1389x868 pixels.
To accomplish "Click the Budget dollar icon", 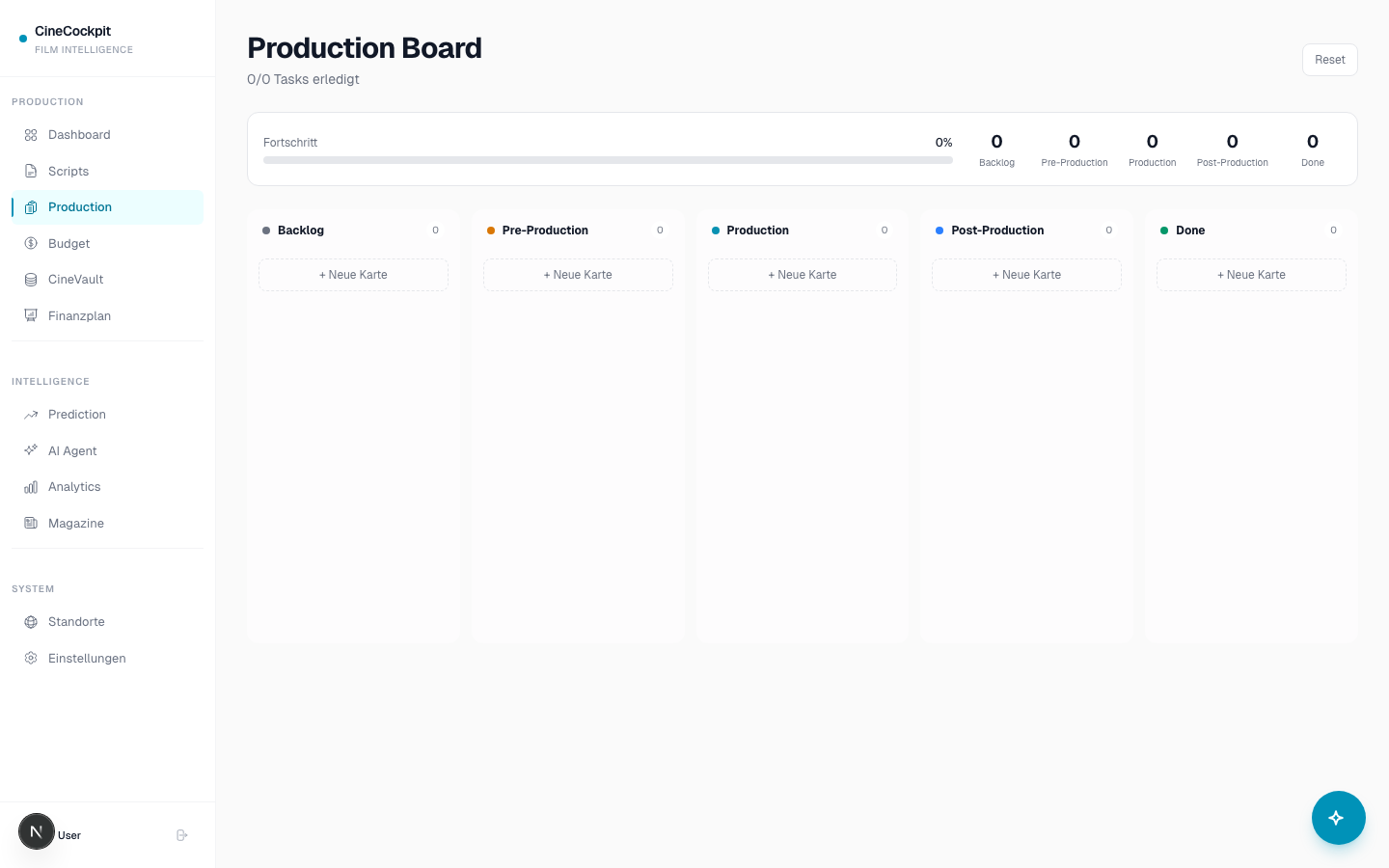I will coord(30,243).
